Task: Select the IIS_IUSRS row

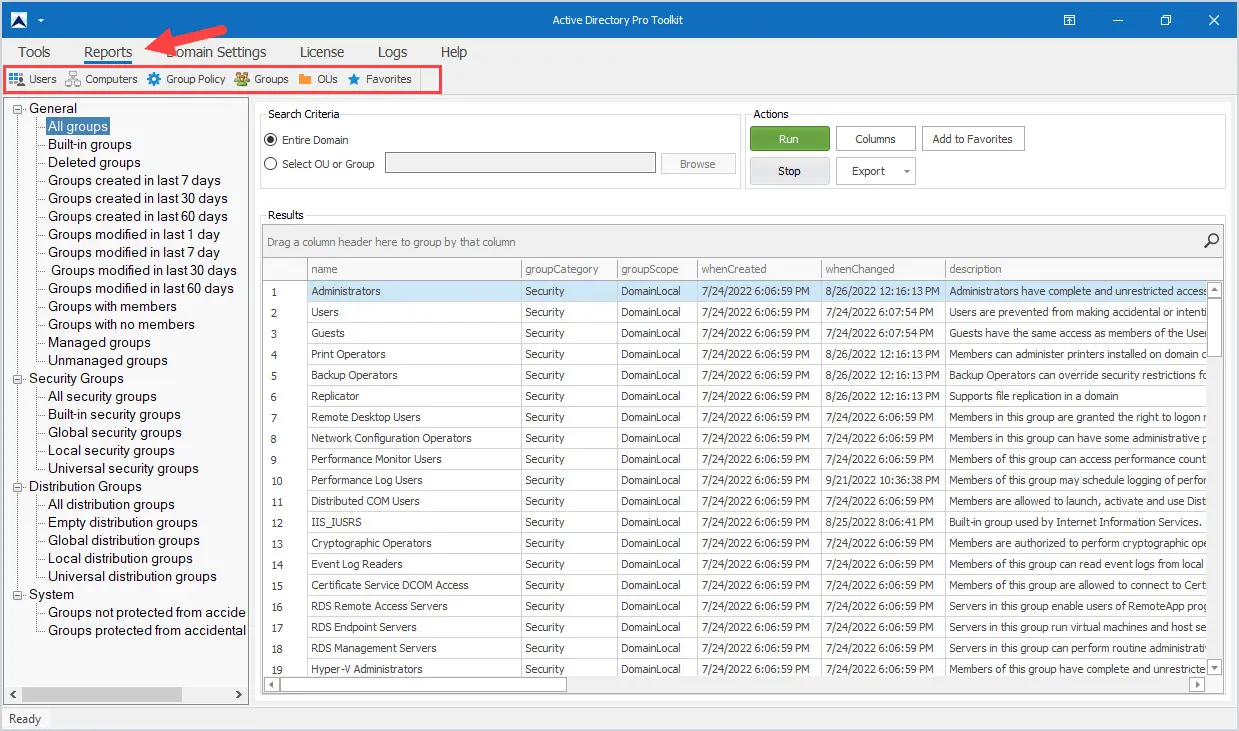Action: coord(735,522)
